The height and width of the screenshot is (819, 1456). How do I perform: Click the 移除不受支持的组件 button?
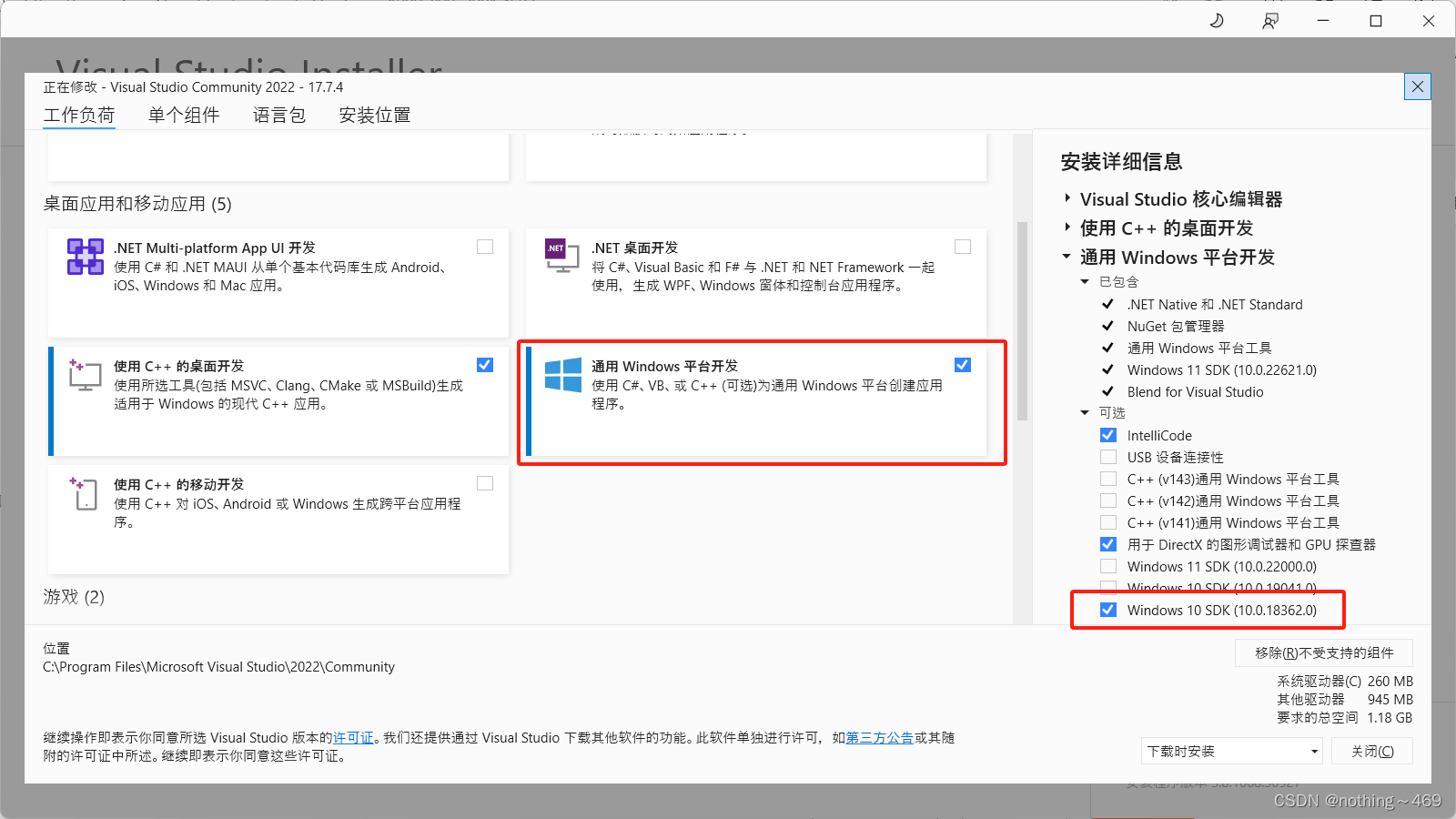point(1322,652)
